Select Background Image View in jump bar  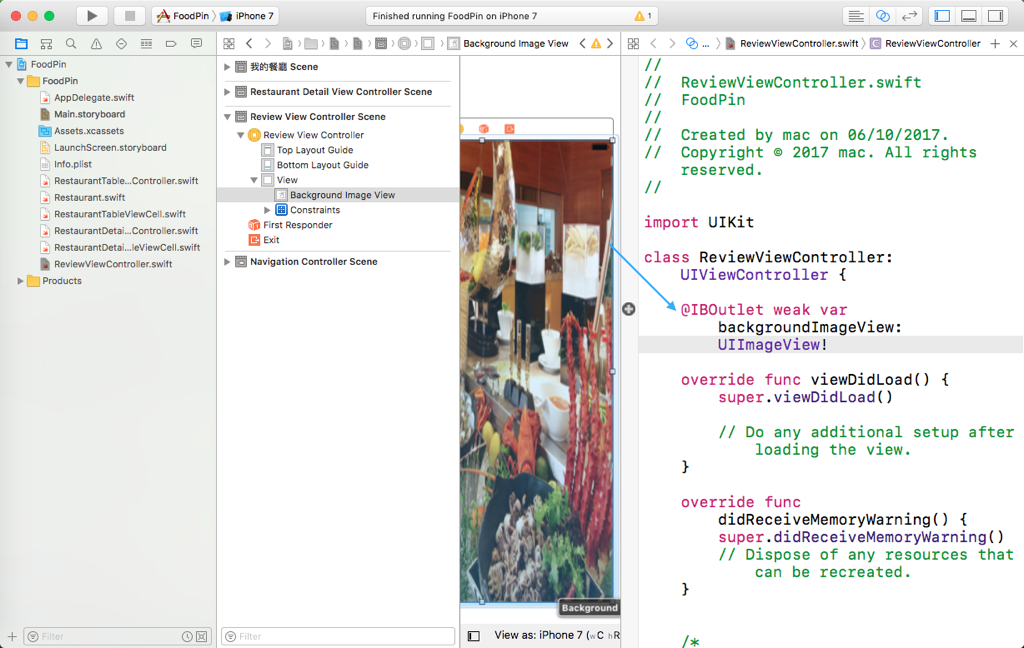pos(515,44)
